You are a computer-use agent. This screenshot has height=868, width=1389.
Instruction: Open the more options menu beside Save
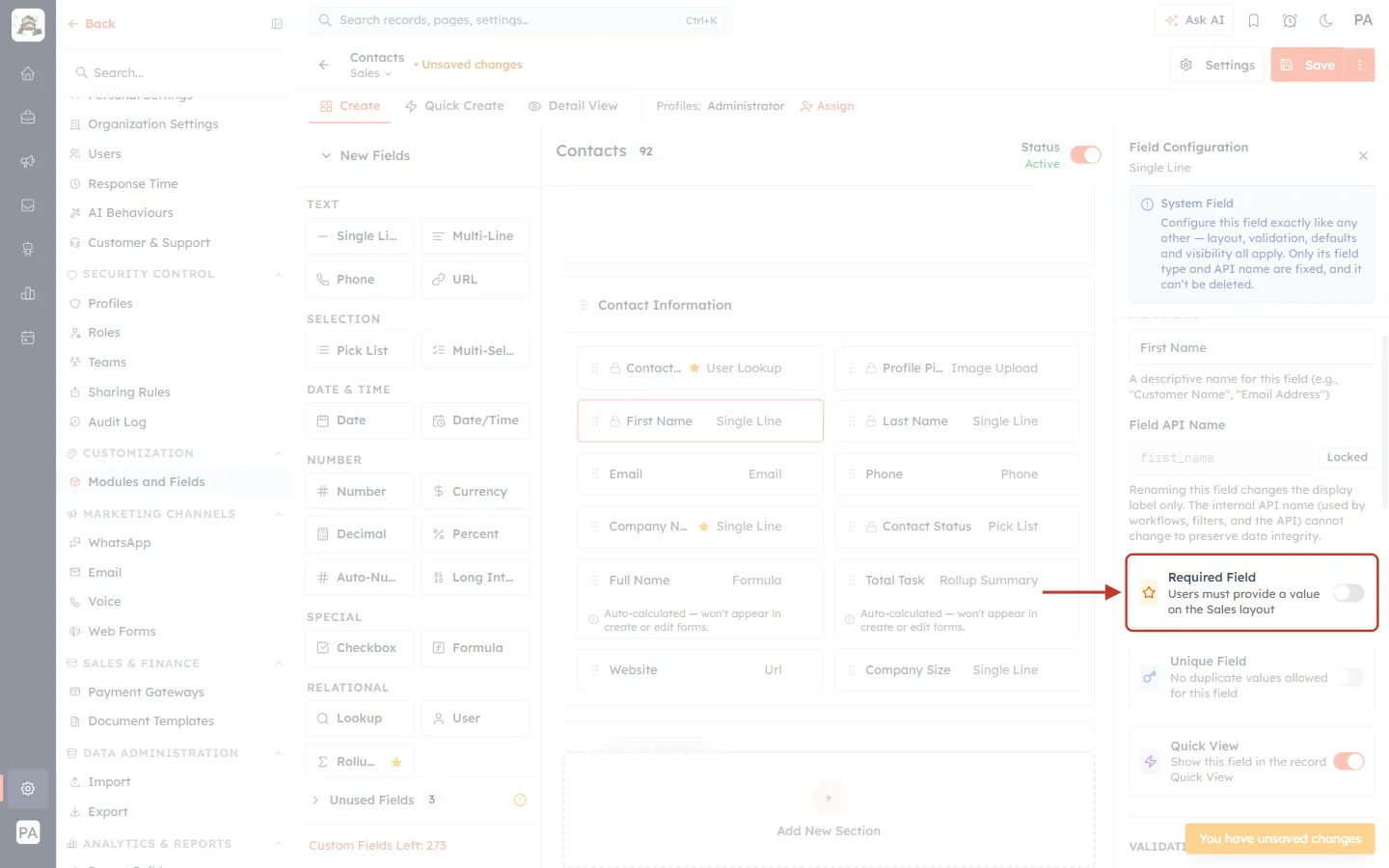coord(1359,65)
